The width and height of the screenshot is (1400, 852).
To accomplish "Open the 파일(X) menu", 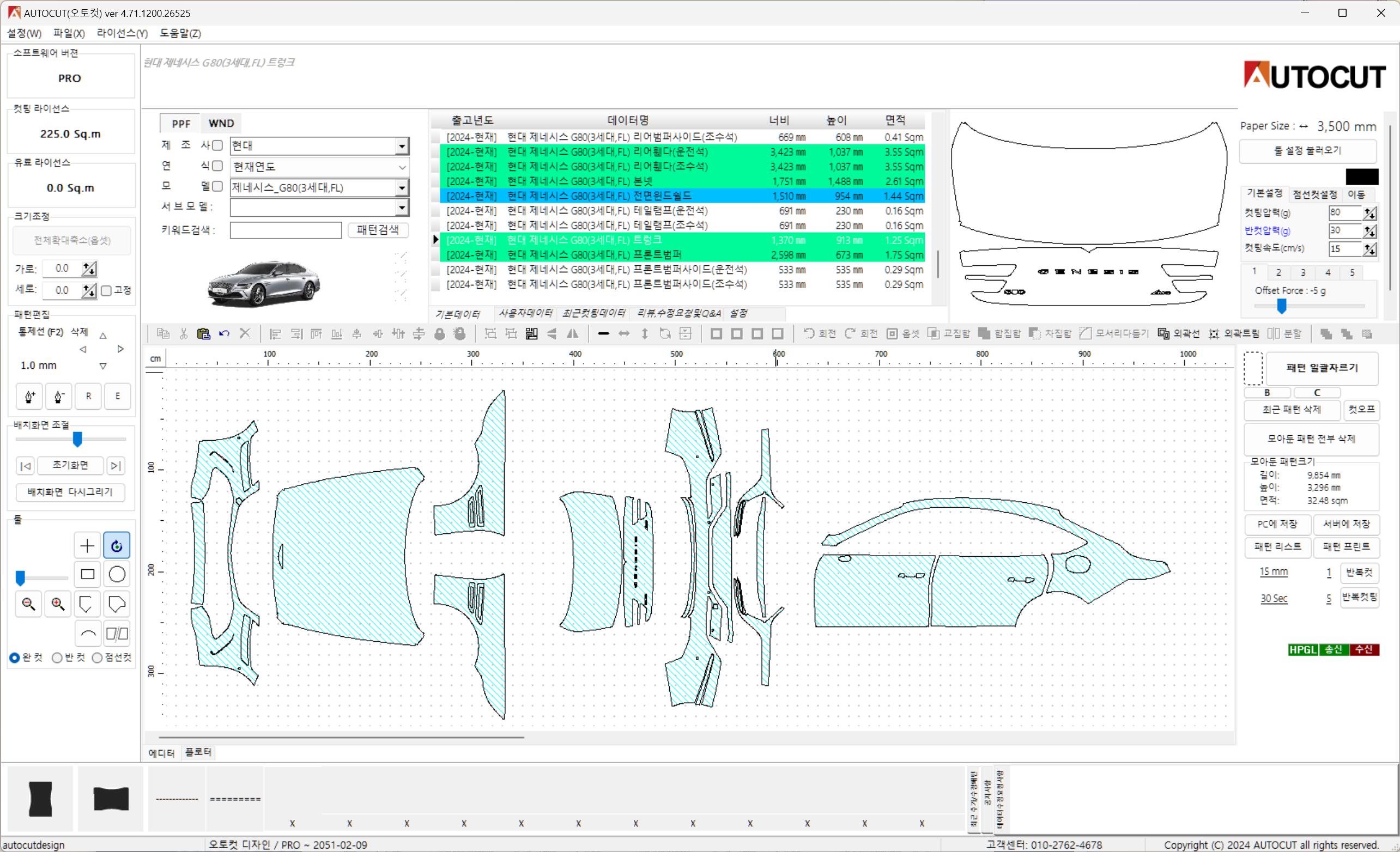I will [x=69, y=34].
